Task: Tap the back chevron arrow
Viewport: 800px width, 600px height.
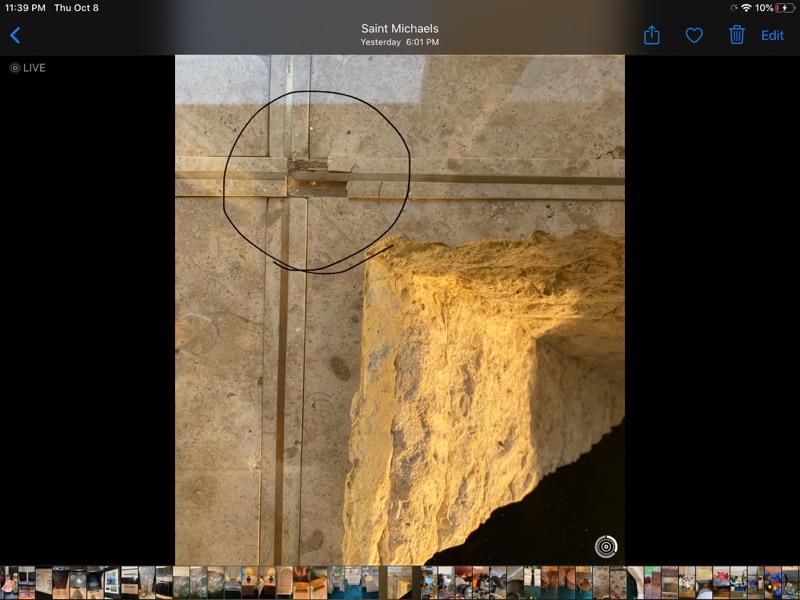Action: [15, 35]
